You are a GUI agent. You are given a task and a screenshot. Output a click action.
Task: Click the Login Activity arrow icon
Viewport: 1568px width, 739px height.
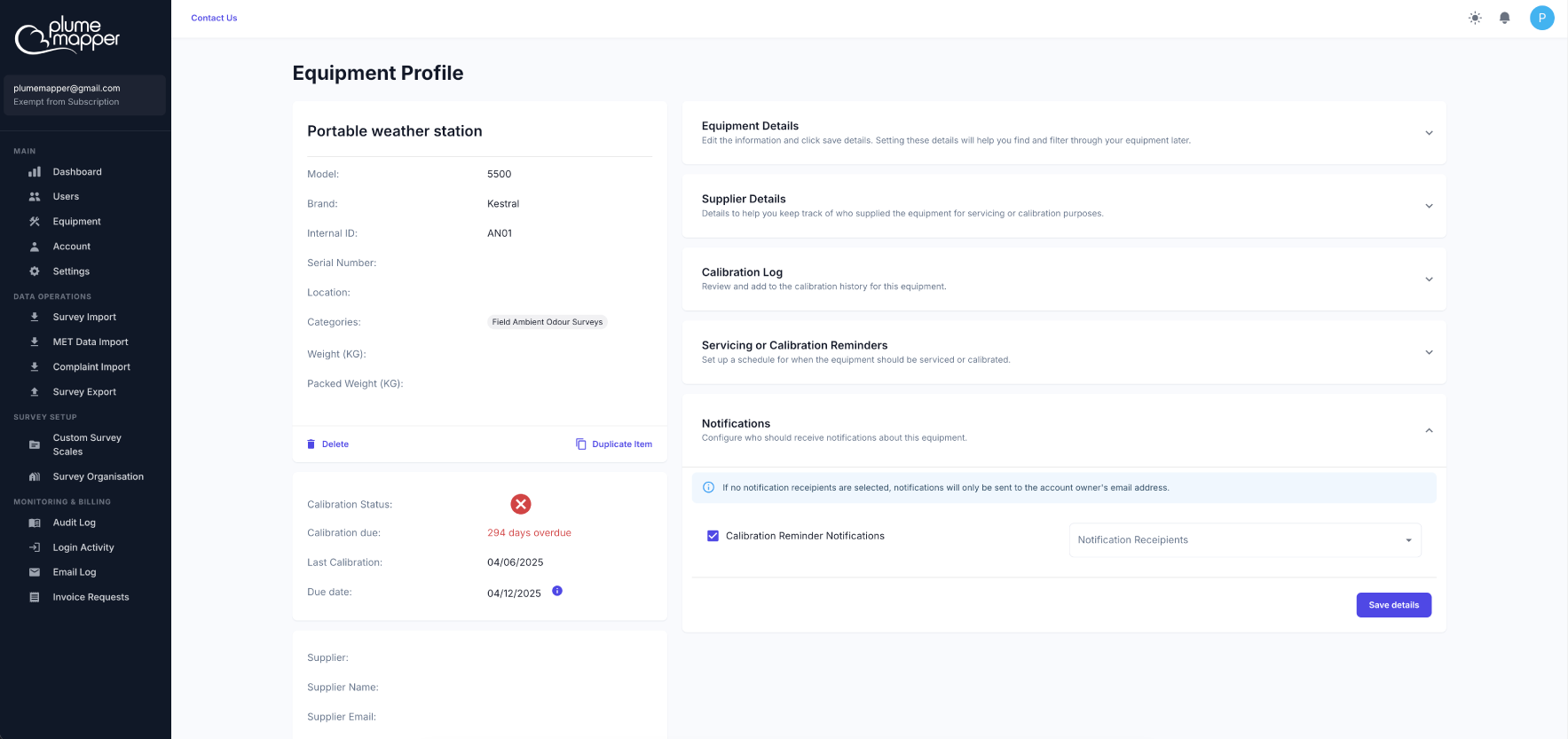(x=35, y=547)
